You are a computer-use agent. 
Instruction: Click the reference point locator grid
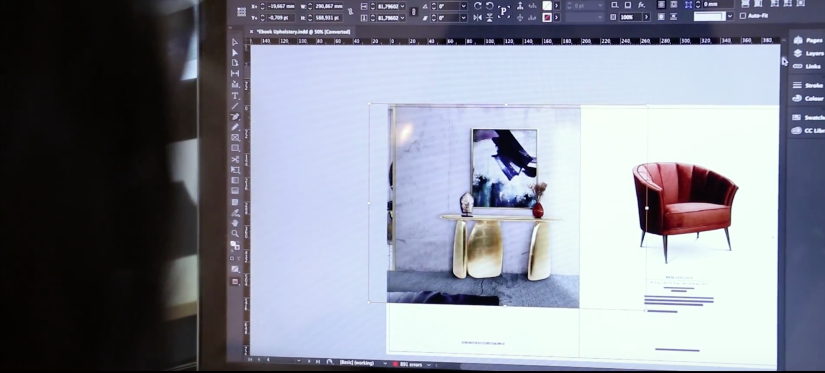click(241, 12)
